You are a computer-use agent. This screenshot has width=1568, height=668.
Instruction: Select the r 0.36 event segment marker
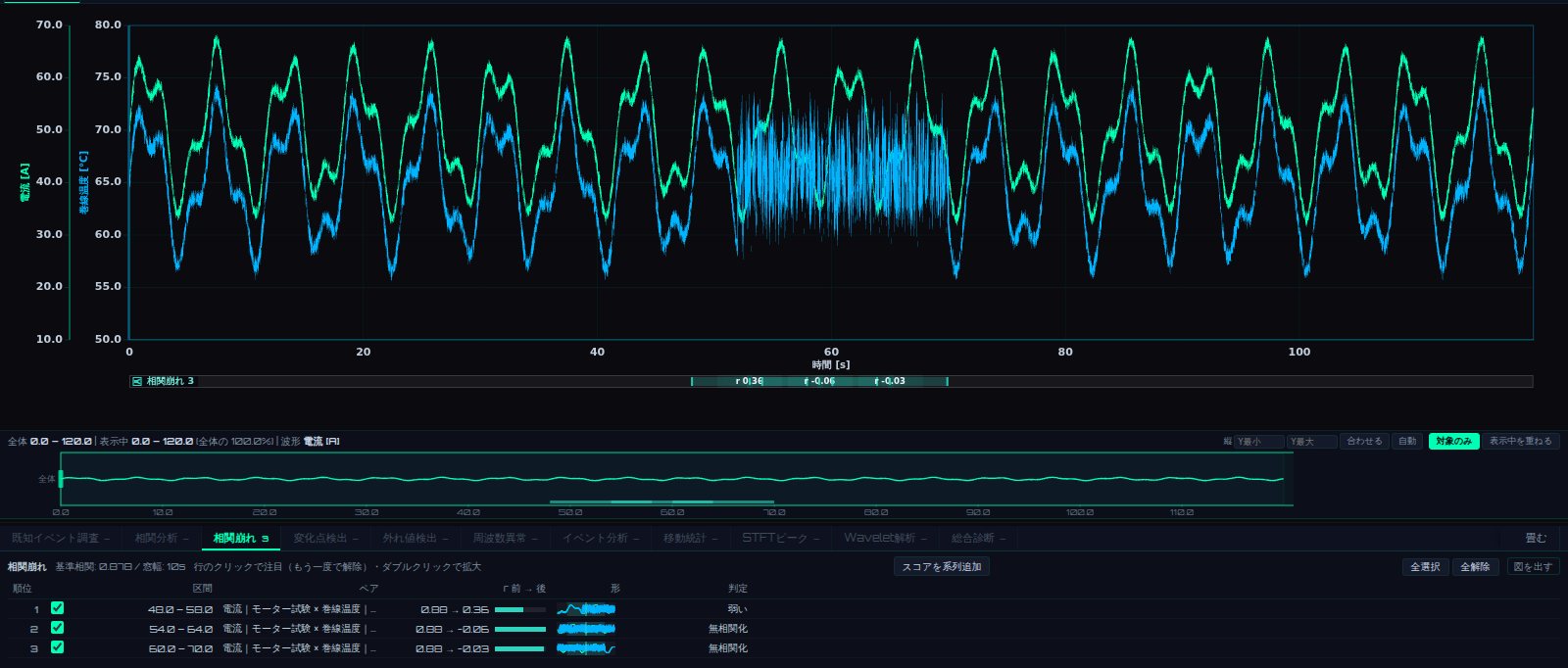[749, 381]
